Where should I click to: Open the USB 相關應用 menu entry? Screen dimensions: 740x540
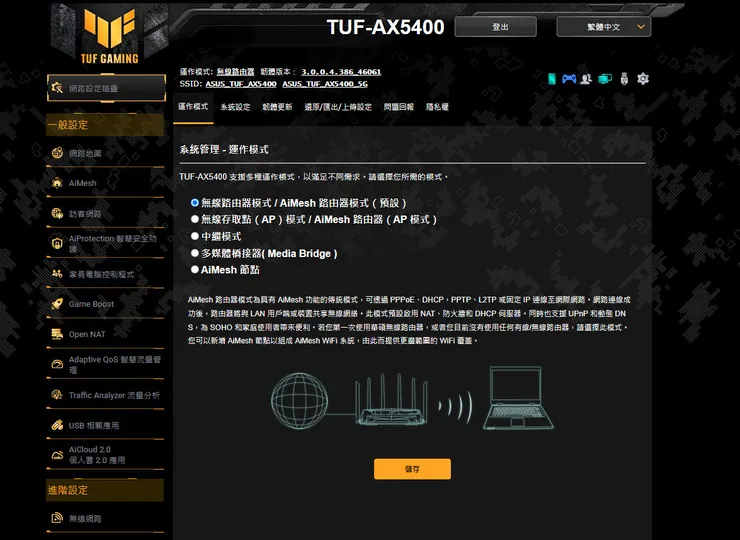point(105,425)
